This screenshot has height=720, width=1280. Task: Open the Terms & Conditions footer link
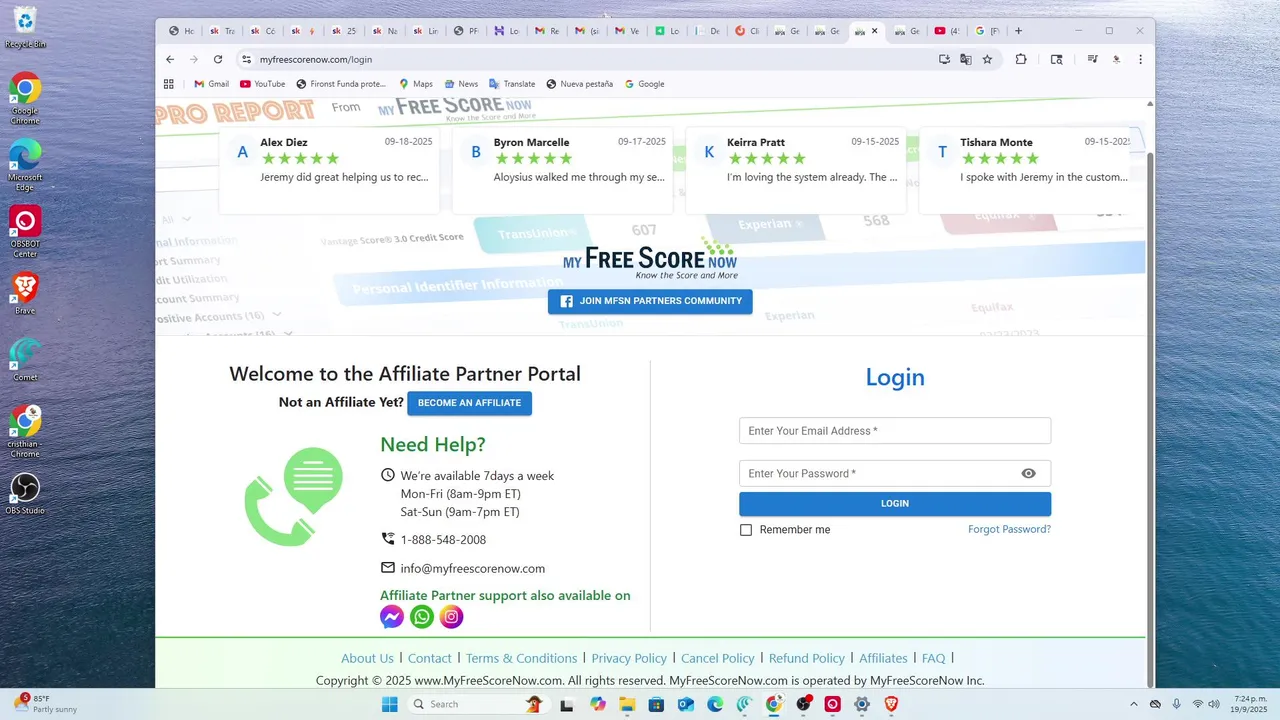pyautogui.click(x=521, y=658)
